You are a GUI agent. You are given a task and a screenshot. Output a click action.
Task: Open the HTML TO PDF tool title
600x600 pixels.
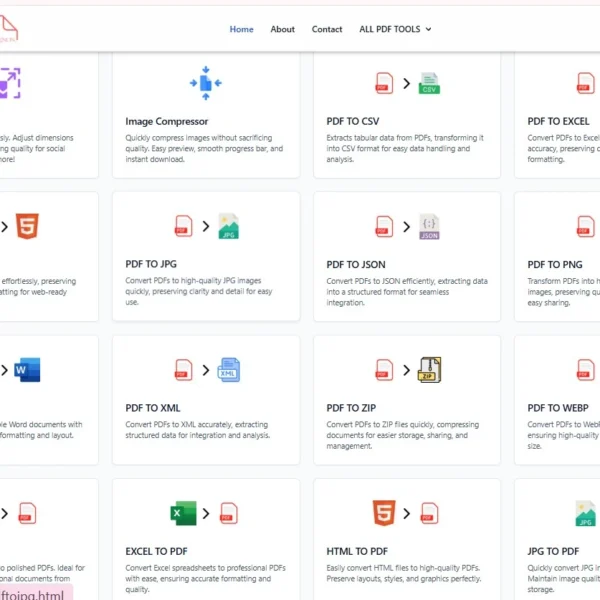(357, 551)
